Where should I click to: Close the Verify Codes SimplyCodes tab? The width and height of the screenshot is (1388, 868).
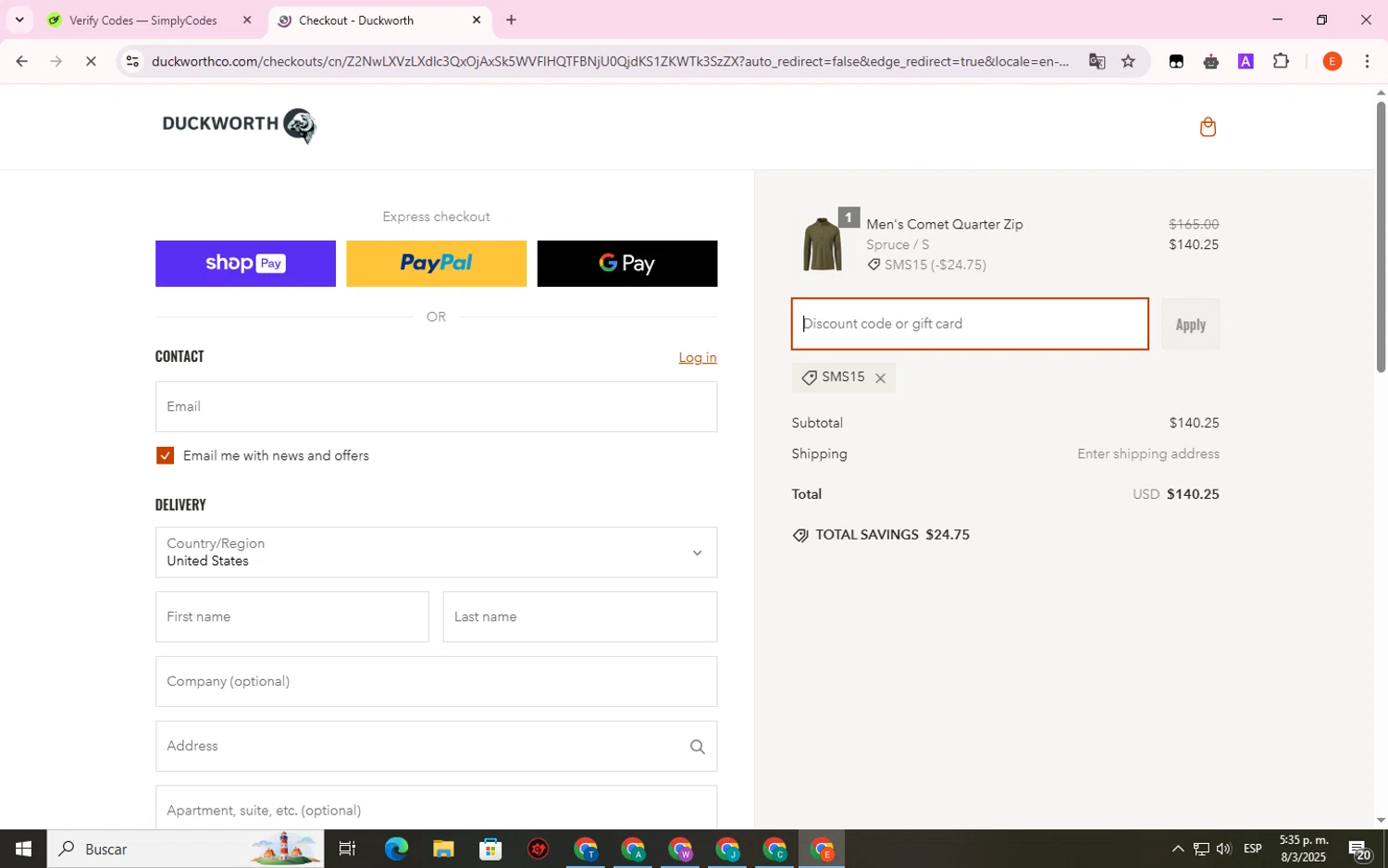tap(247, 19)
